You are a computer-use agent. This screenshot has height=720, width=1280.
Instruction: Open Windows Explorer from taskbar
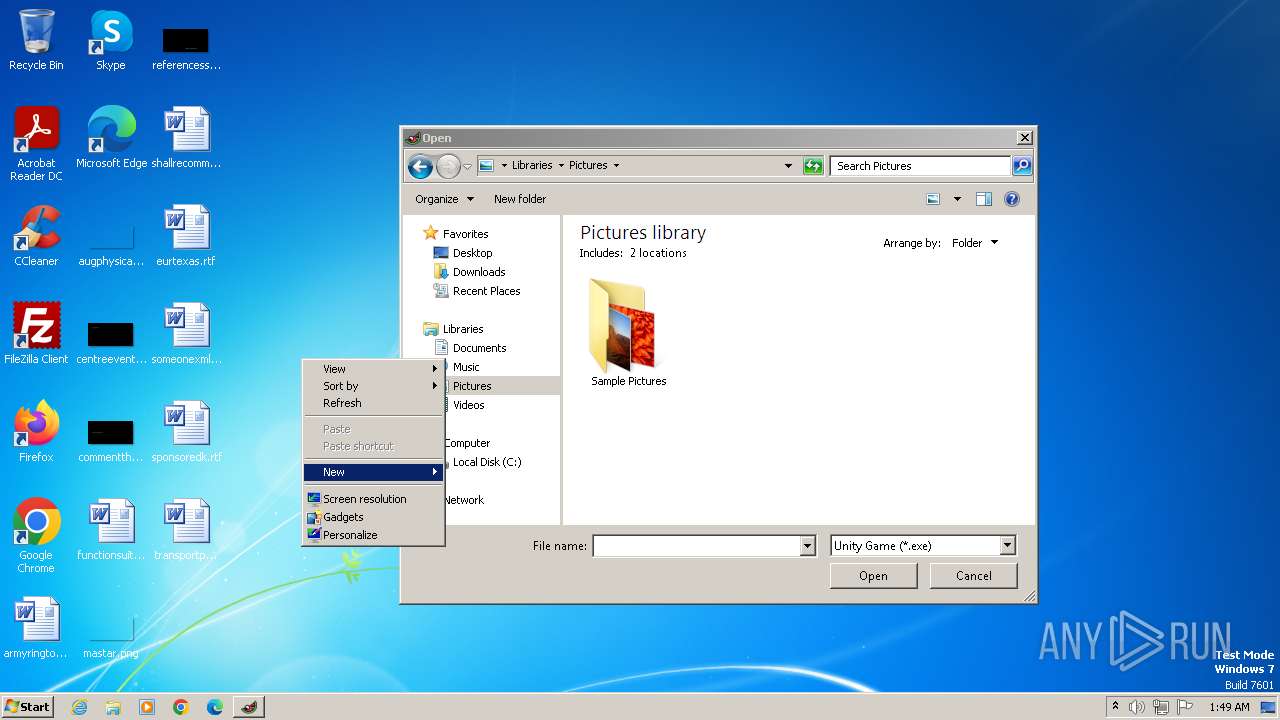tap(113, 707)
